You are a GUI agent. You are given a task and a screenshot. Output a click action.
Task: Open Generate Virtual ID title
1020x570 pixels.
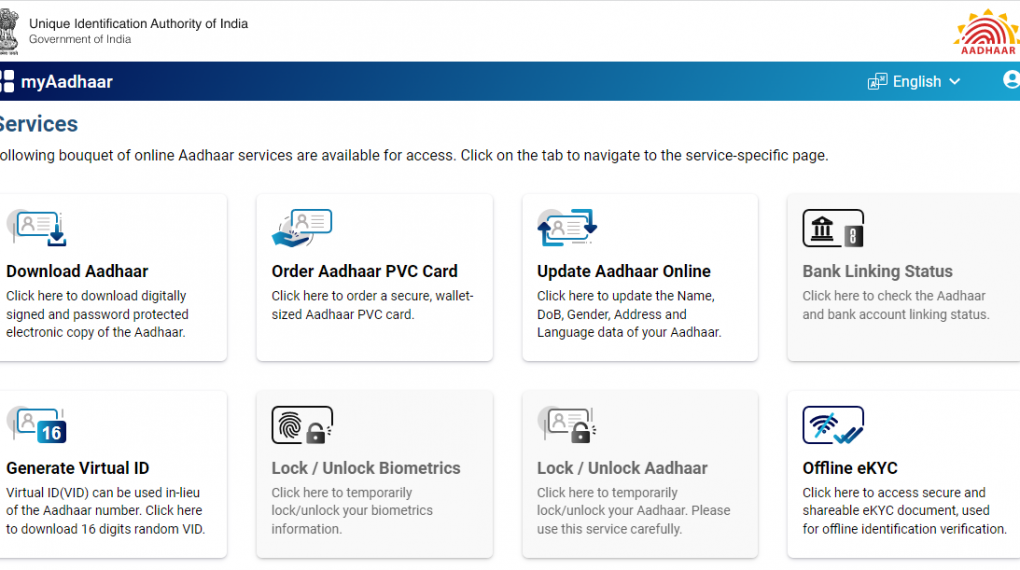(x=77, y=468)
